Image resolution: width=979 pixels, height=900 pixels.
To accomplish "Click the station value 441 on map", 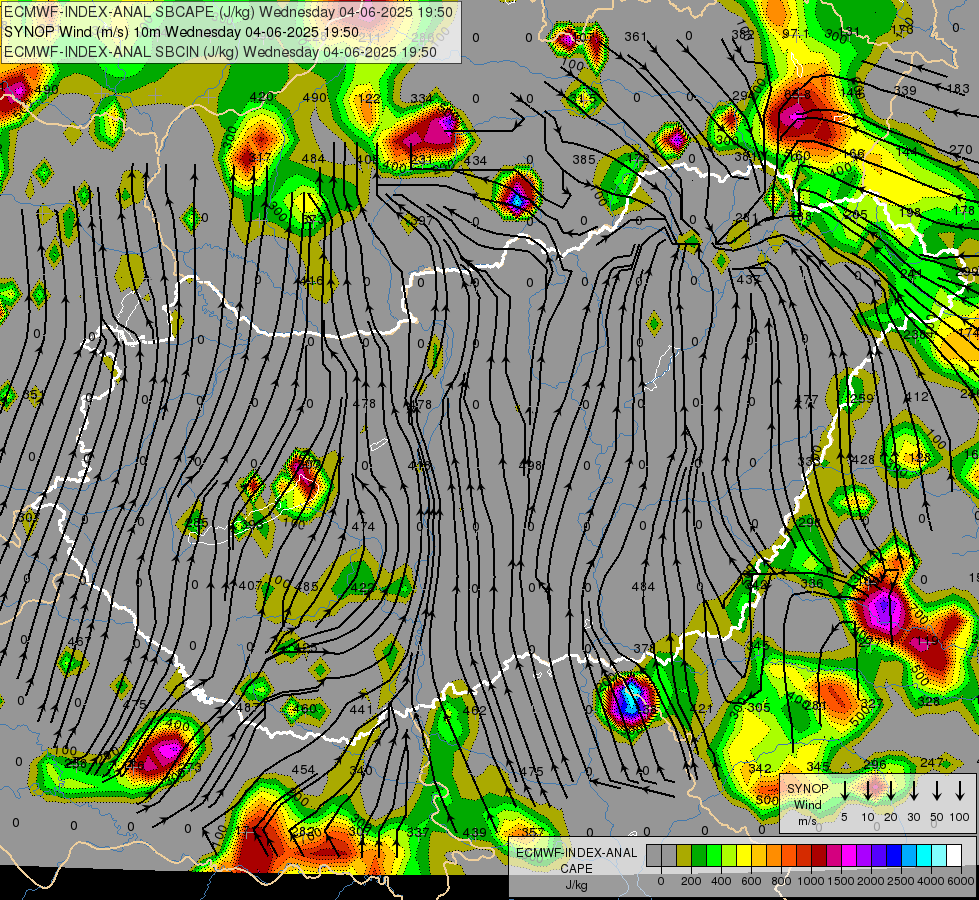I will tap(361, 710).
